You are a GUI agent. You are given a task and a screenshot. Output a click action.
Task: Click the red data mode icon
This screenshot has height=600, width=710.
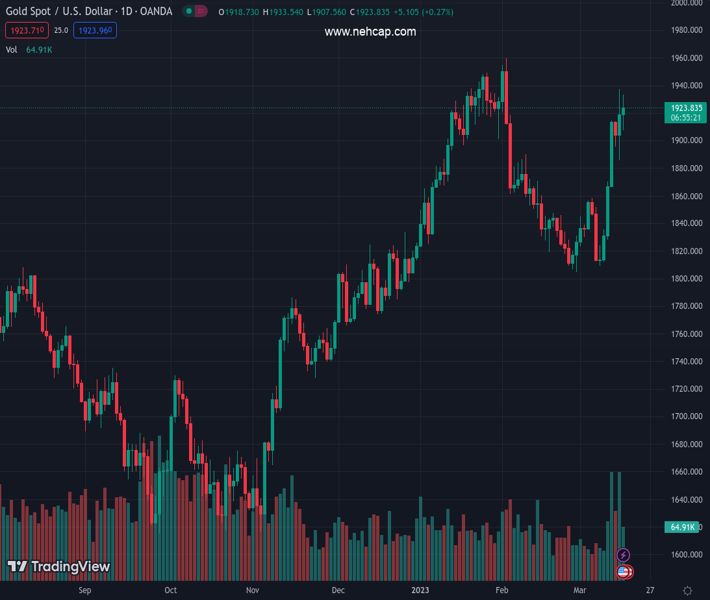[x=202, y=12]
